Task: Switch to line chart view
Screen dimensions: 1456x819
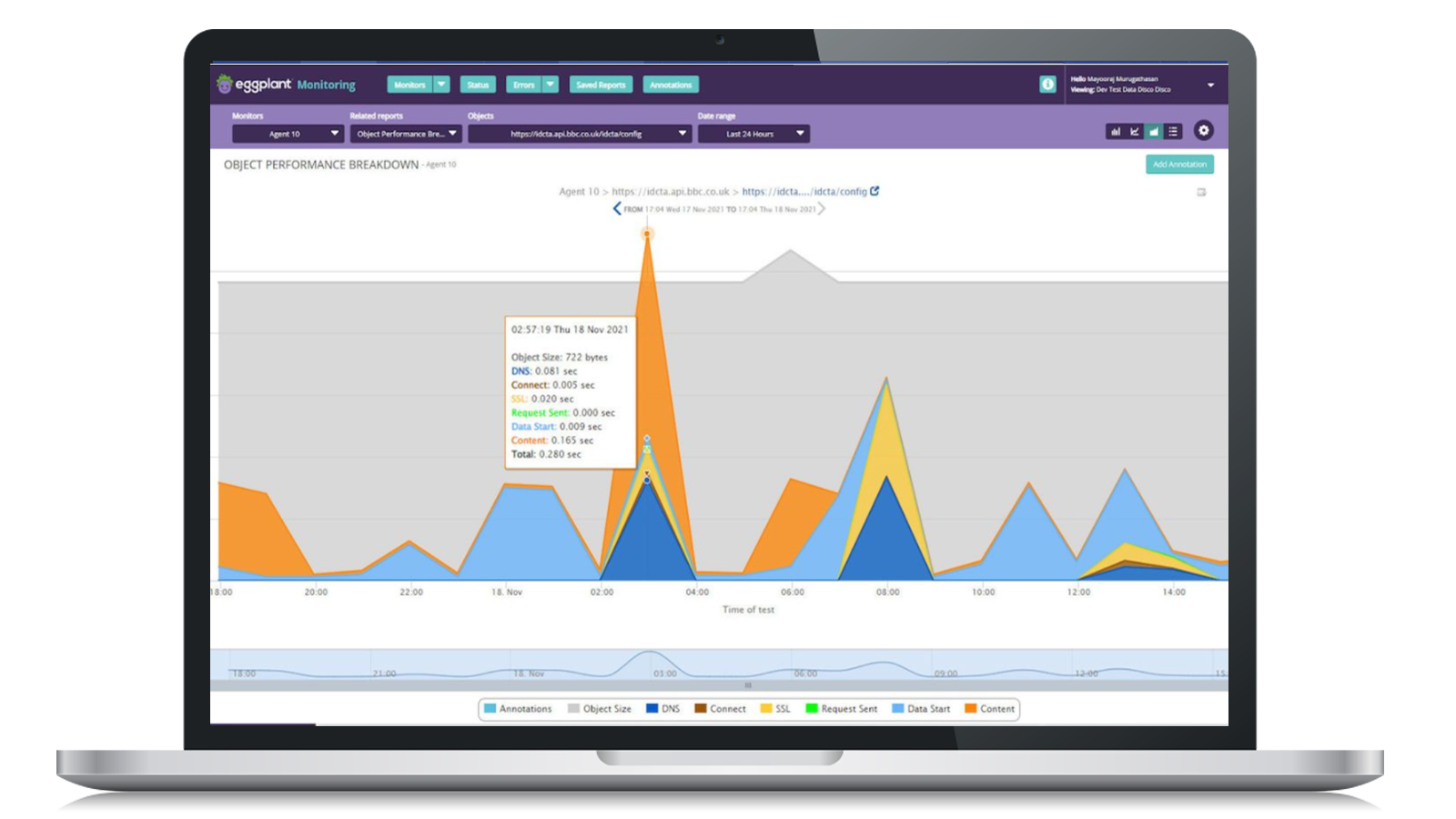Action: 1134,132
